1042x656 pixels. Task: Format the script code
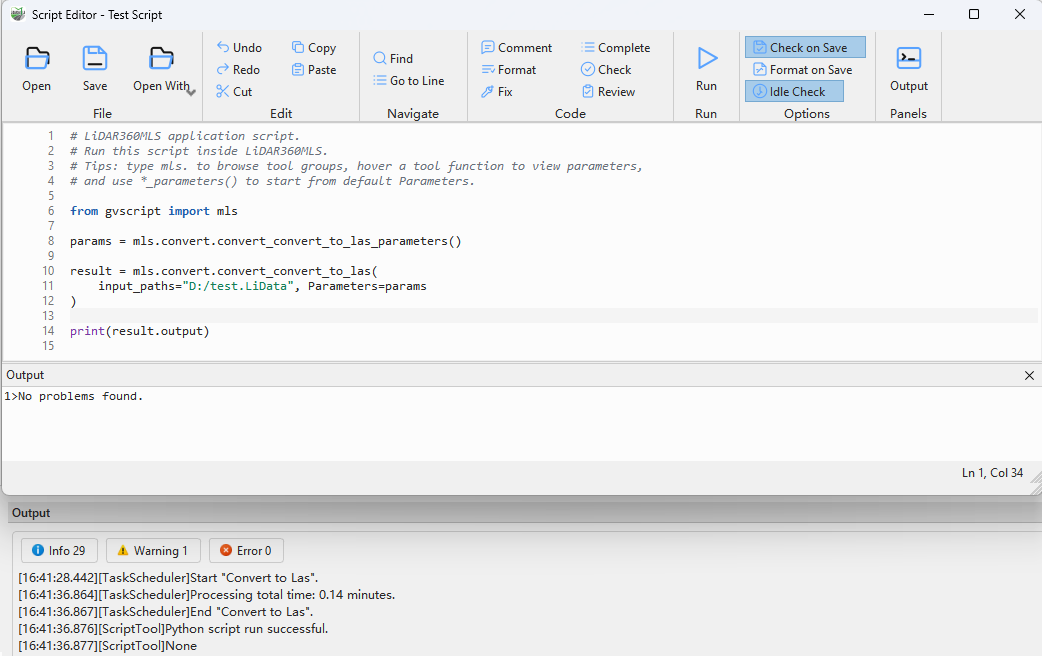point(508,70)
